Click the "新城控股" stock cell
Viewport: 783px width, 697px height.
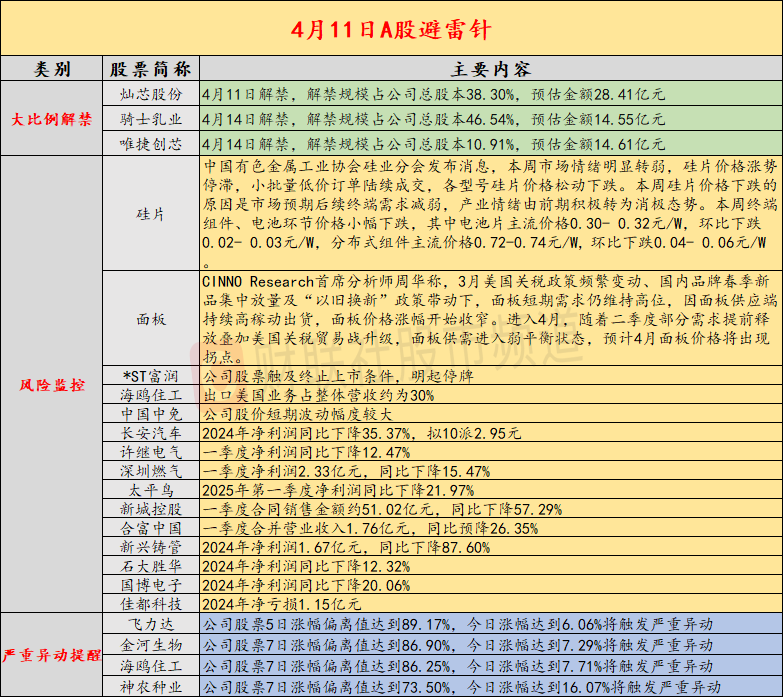point(150,509)
